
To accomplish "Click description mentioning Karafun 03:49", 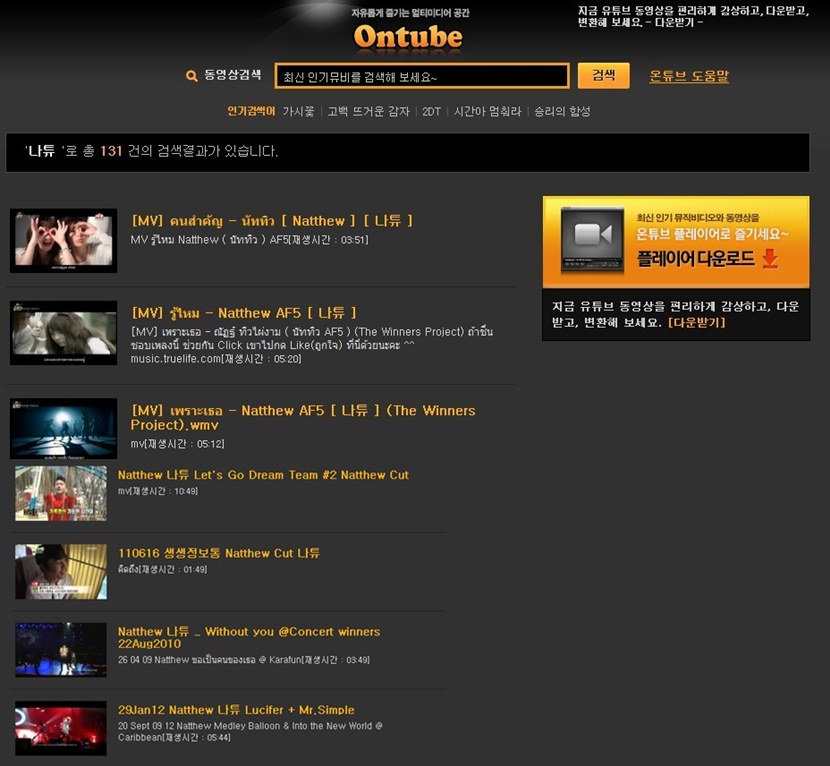I will (x=243, y=660).
